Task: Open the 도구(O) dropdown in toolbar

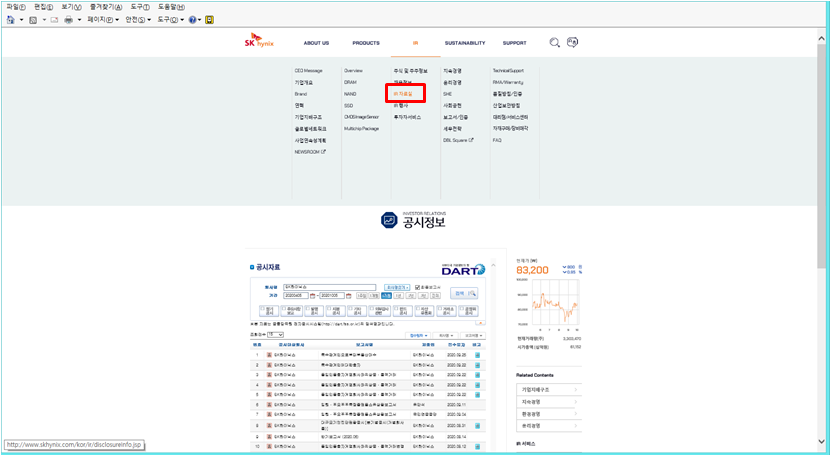Action: (170, 20)
